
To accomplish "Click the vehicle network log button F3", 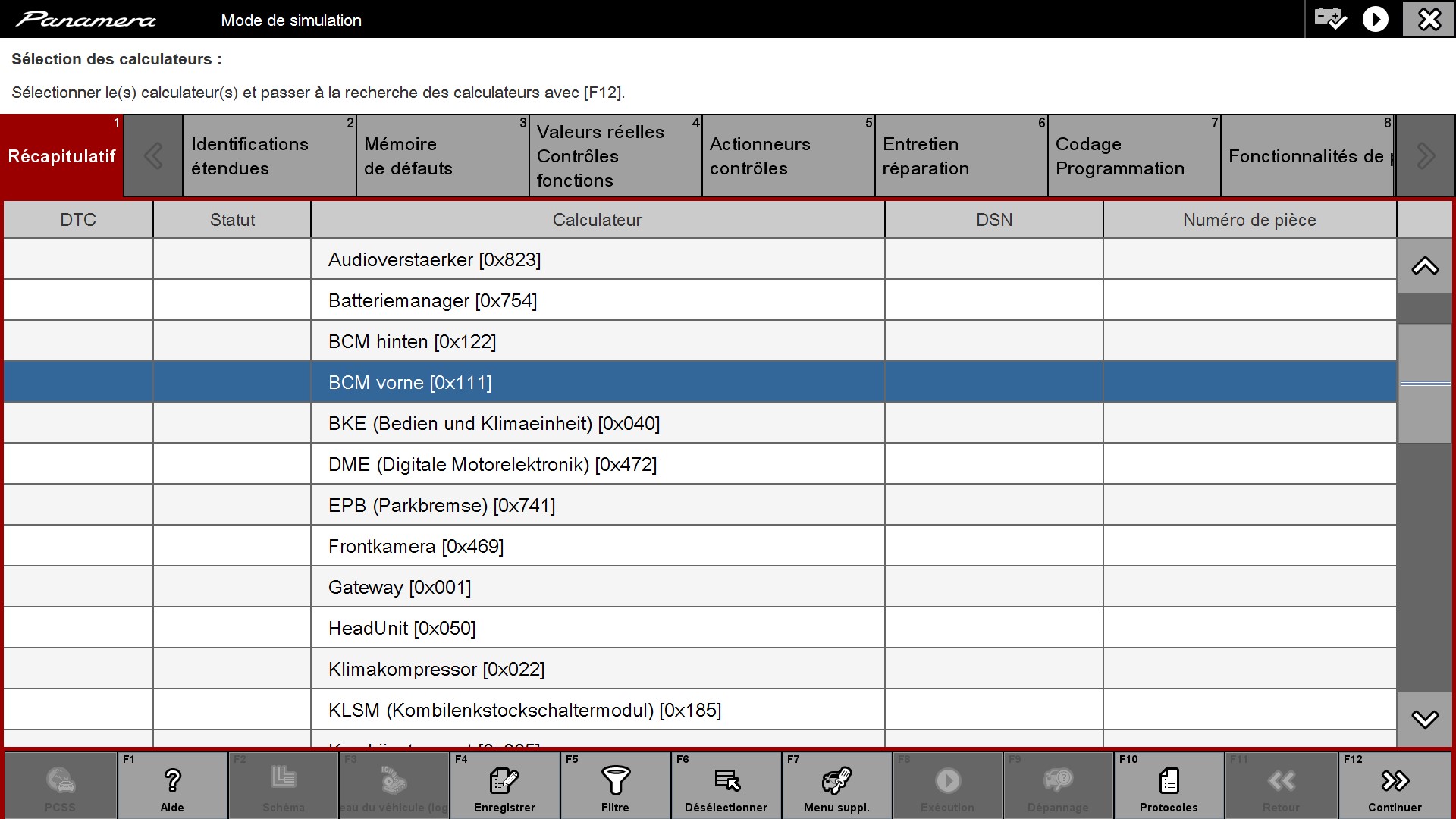I will coord(394,785).
